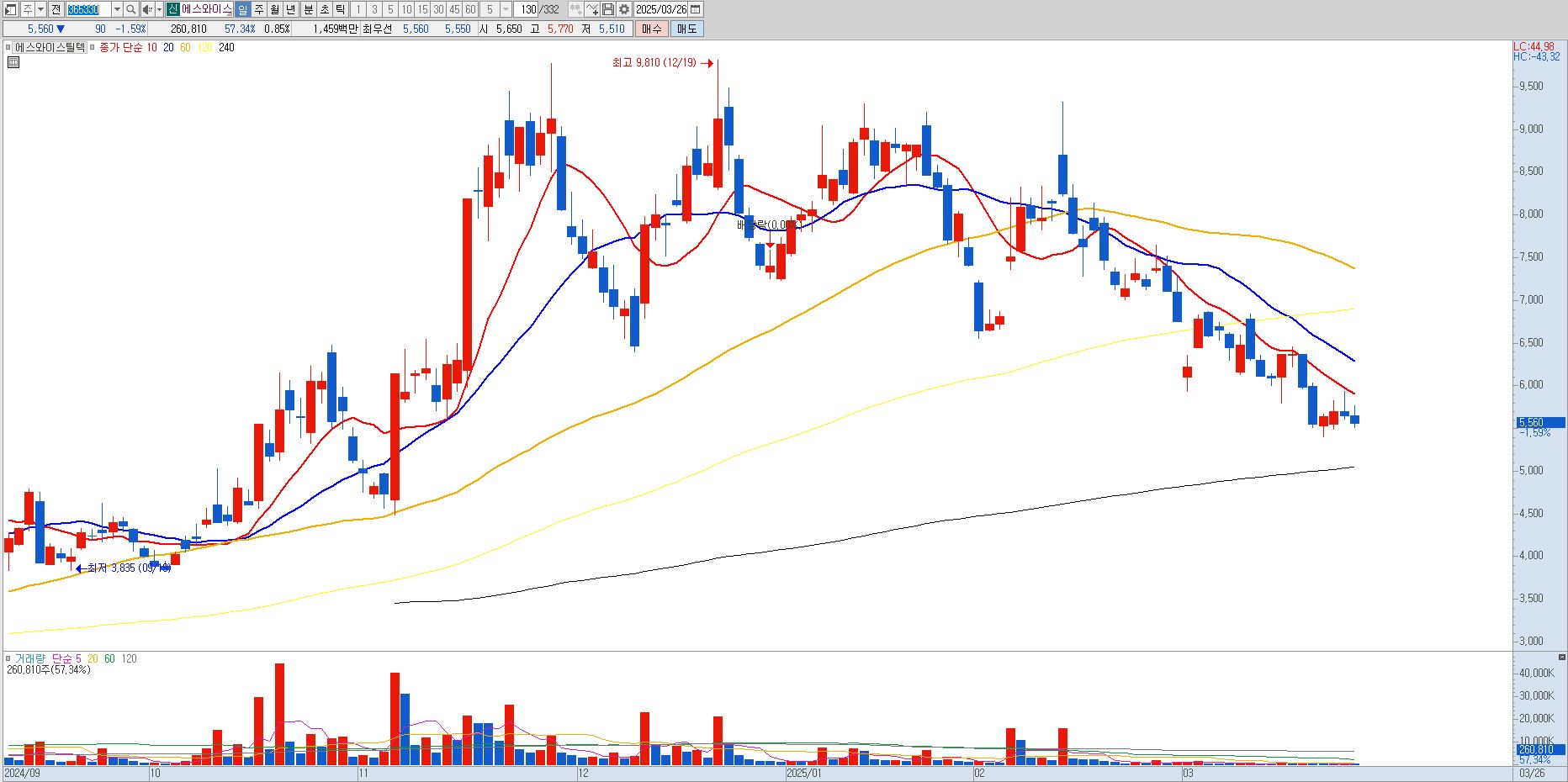This screenshot has height=782, width=1568.
Task: Click the date field showing 2025/03/26
Action: pos(661,9)
